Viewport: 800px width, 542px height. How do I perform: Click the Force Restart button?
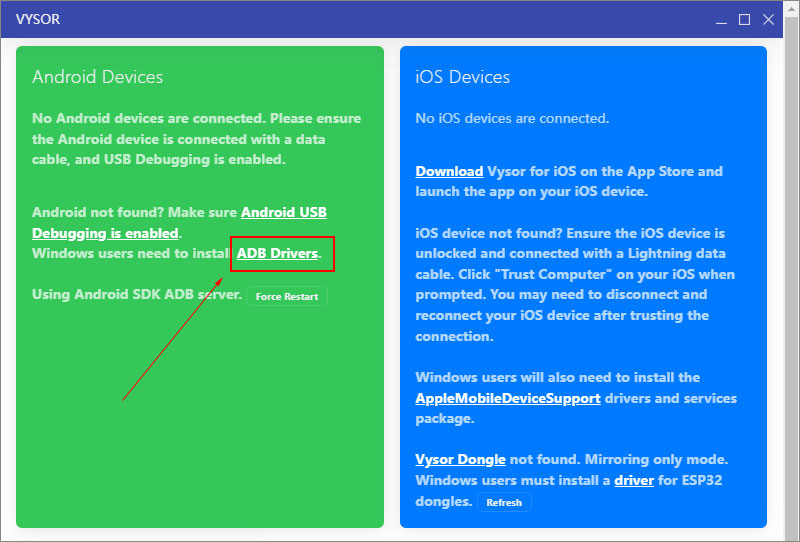point(287,297)
